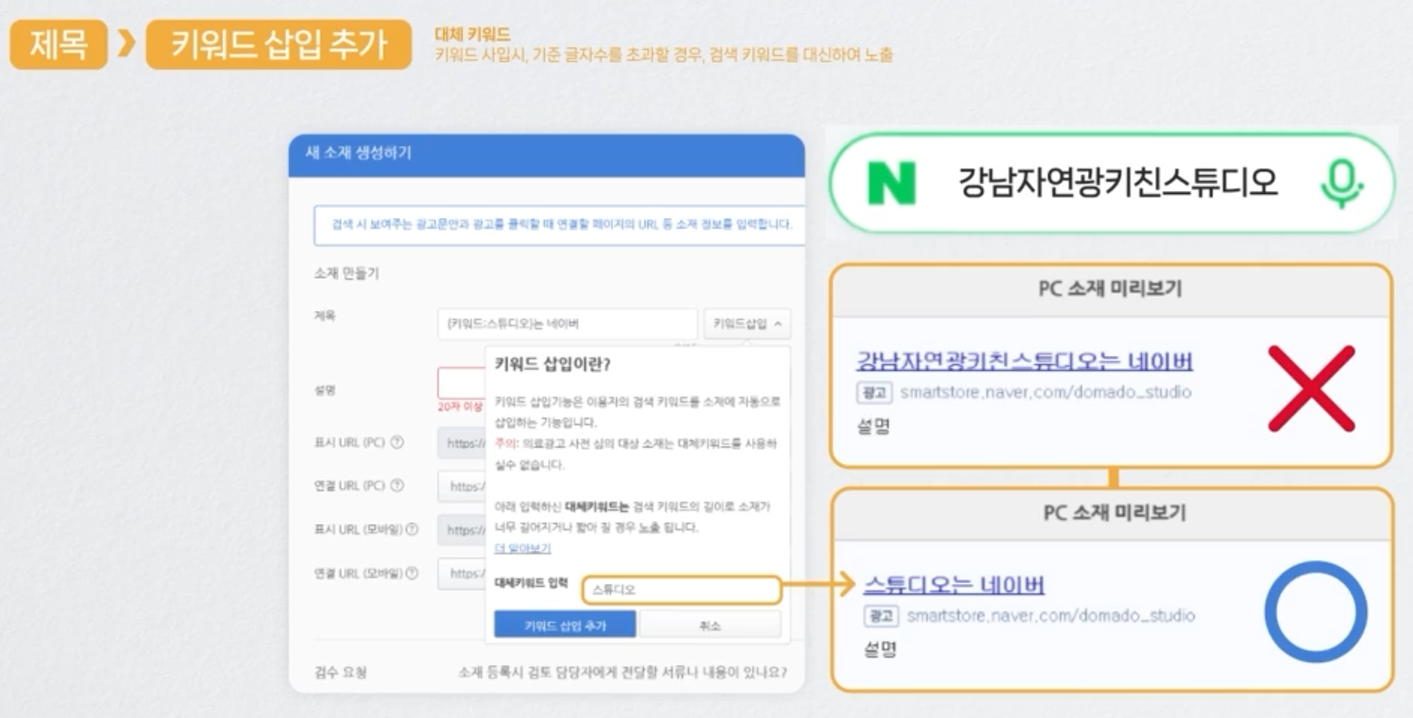Click the 취소 button in popup
1413x718 pixels.
[710, 626]
